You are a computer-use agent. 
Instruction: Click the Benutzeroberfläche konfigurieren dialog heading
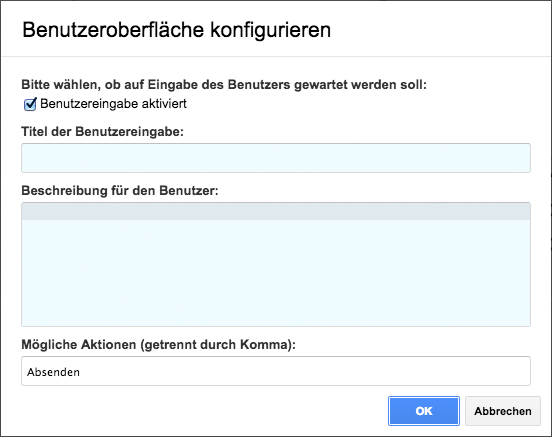coord(176,30)
